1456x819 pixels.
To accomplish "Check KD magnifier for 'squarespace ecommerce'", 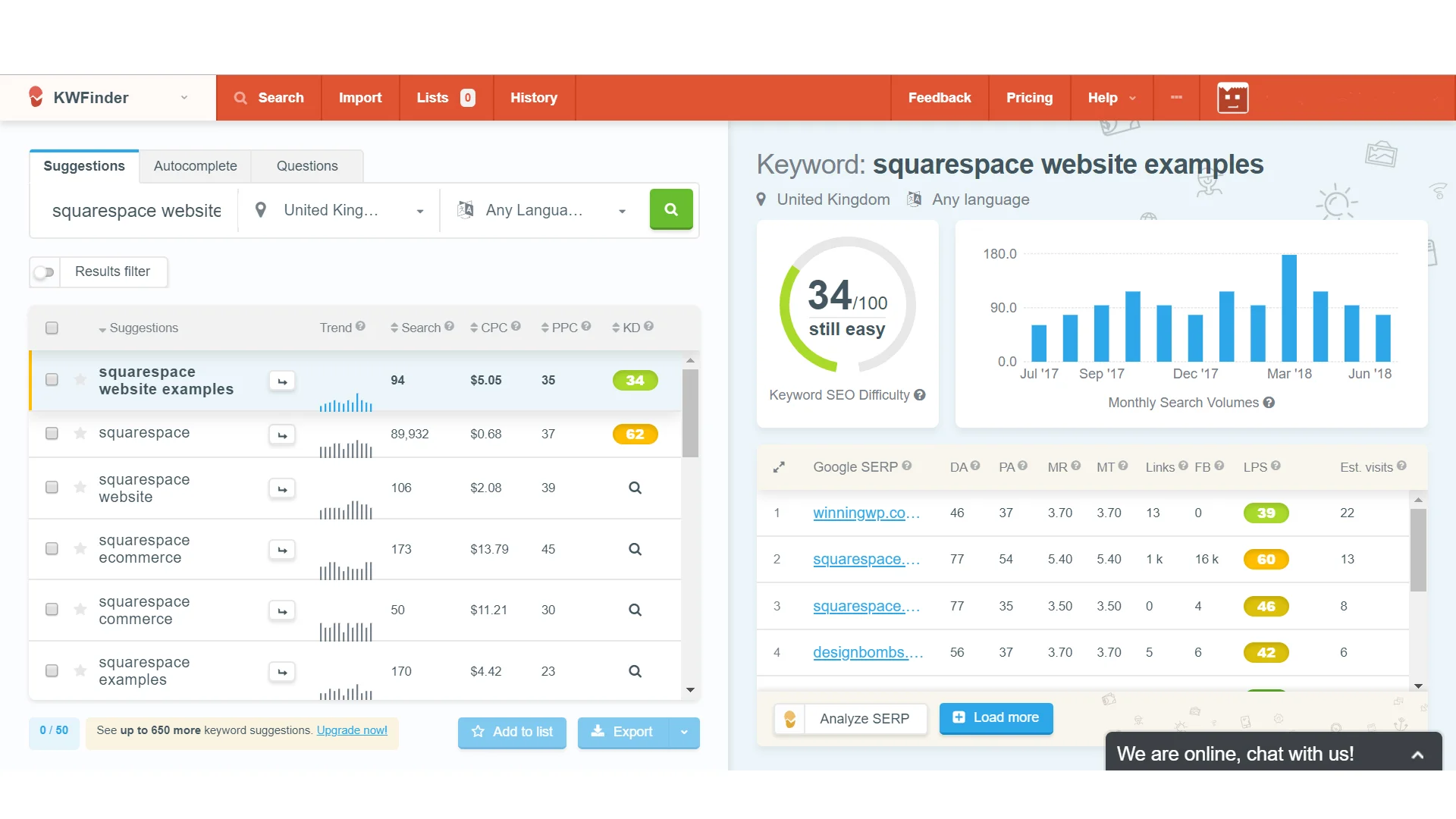I will pyautogui.click(x=635, y=549).
